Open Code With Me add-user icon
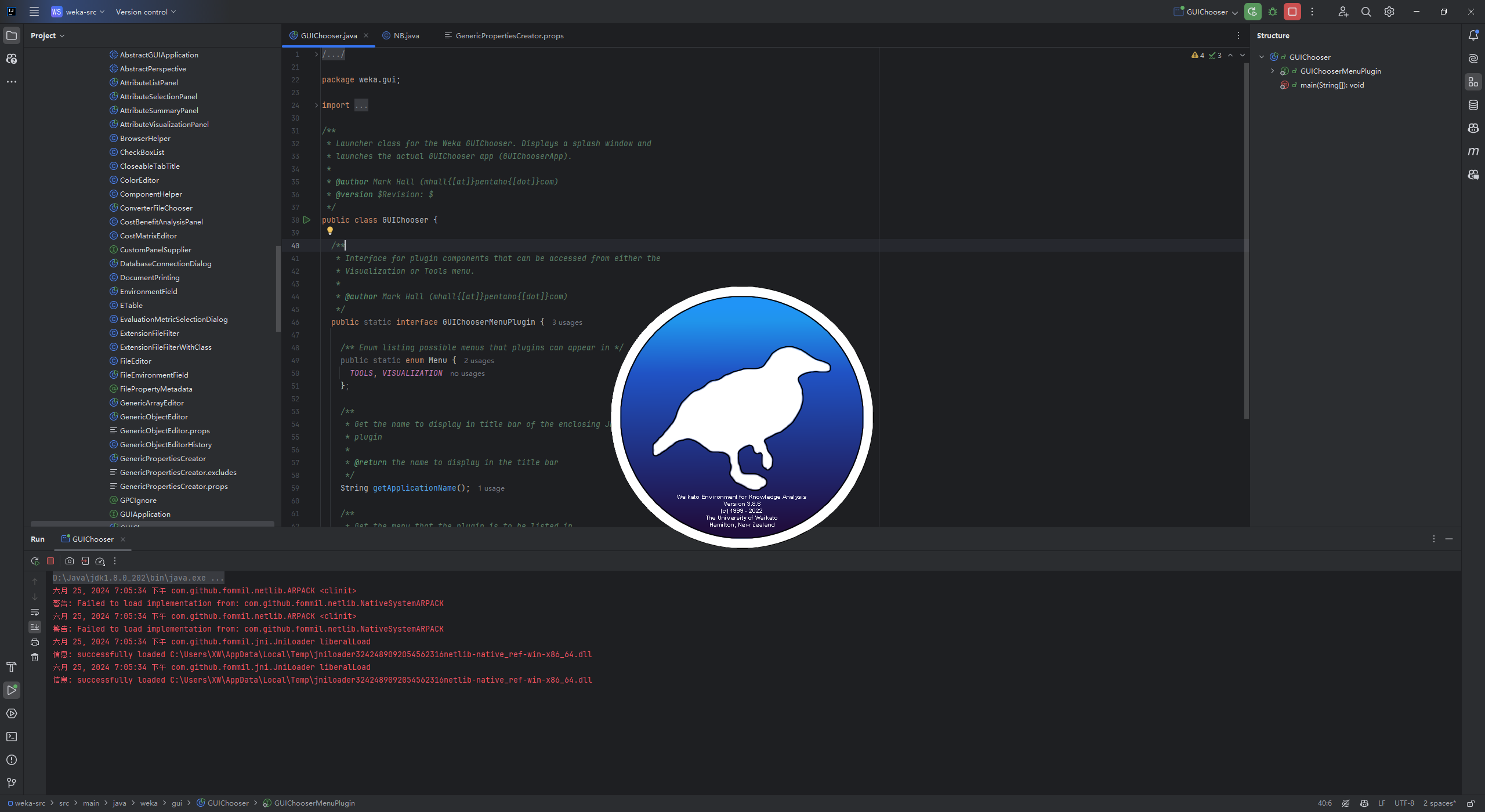The height and width of the screenshot is (812, 1485). (1343, 12)
